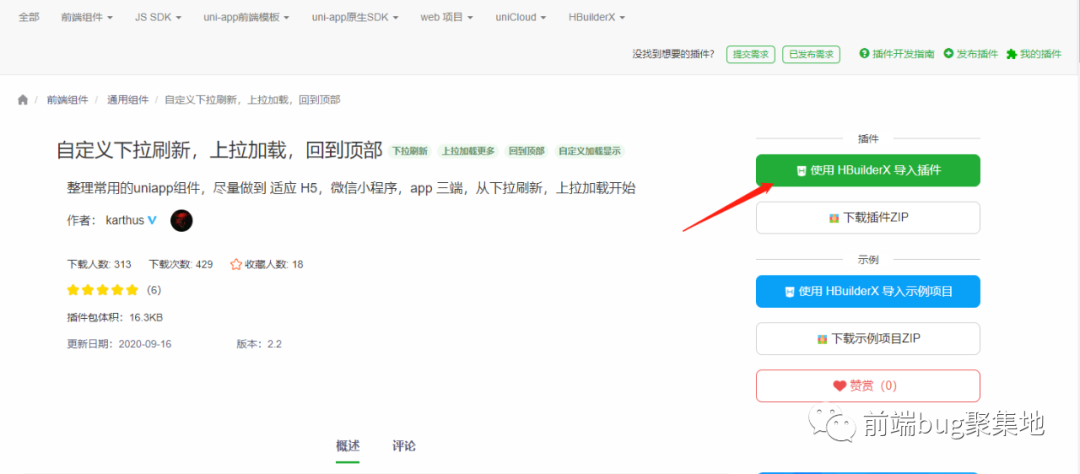Click the home icon in breadcrumb
The image size is (1080, 474).
(23, 100)
